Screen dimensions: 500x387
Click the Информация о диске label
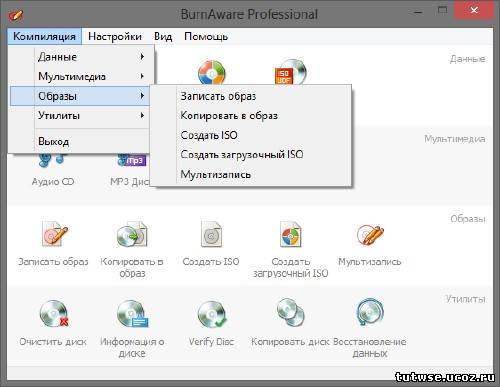tap(132, 347)
